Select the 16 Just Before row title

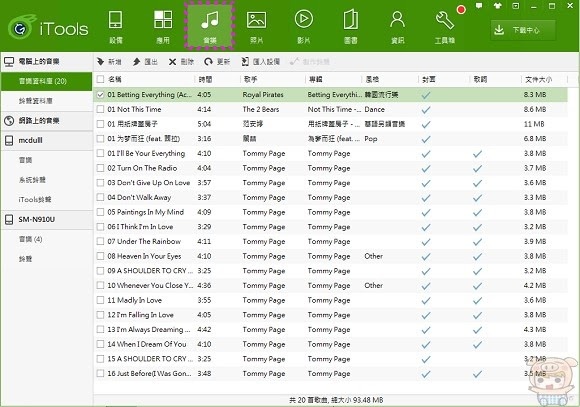149,373
